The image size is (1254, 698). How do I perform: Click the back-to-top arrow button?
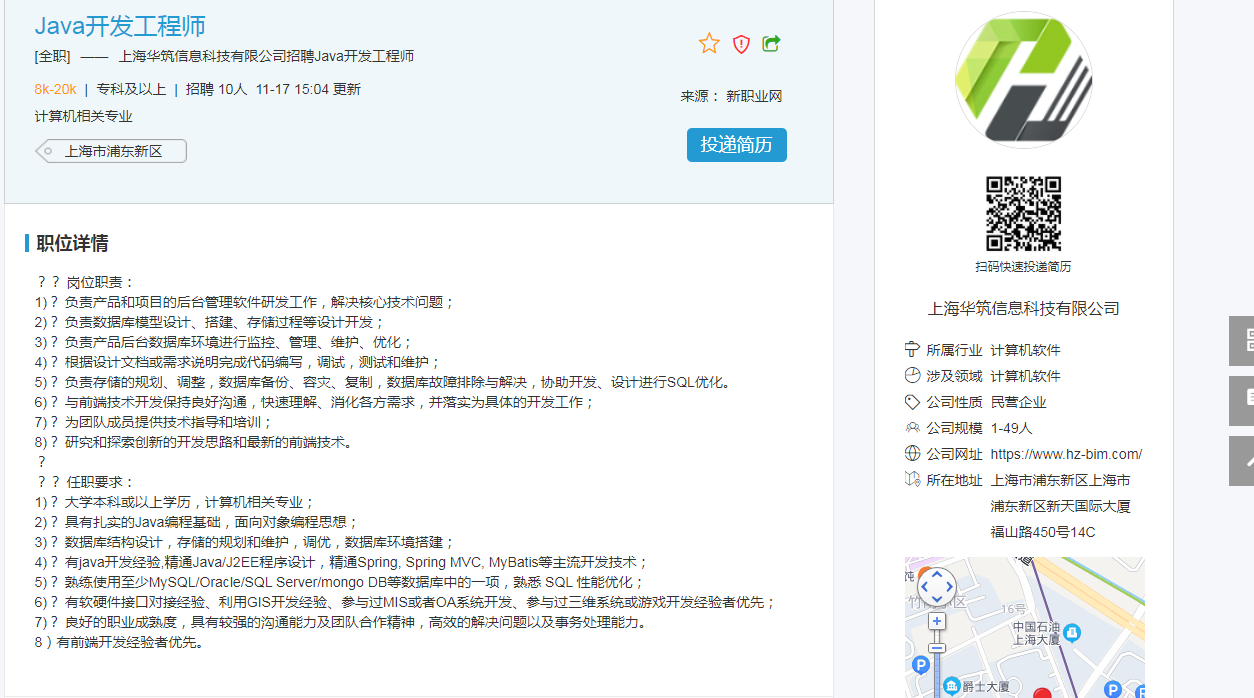coord(1242,460)
